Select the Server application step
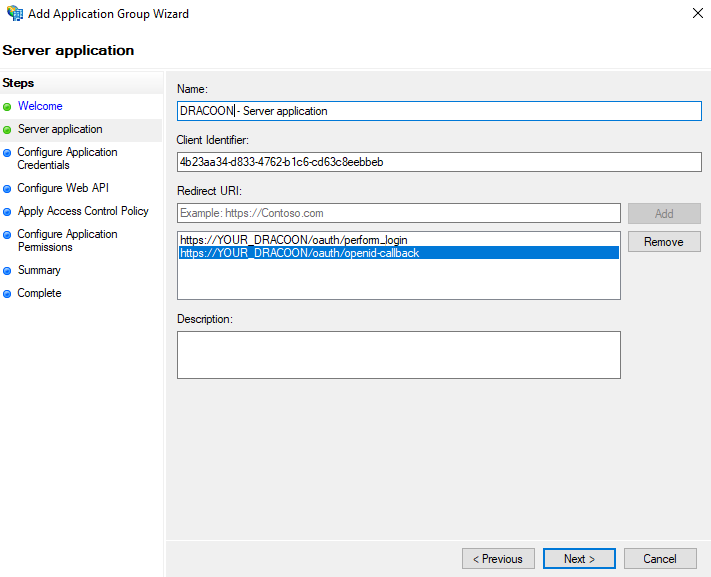This screenshot has width=711, height=577. [60, 129]
